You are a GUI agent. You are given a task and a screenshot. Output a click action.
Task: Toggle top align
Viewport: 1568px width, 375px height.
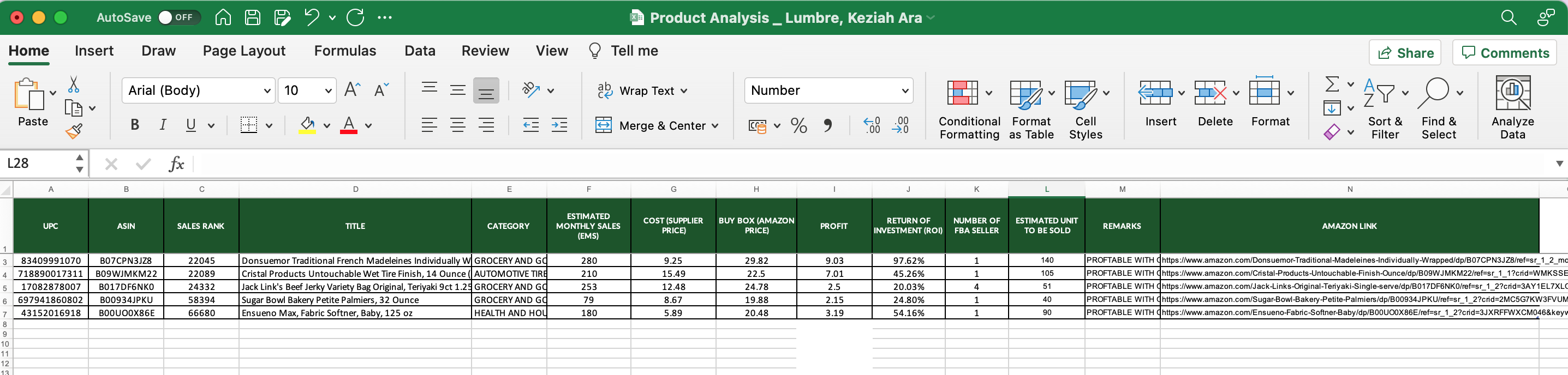(x=429, y=90)
